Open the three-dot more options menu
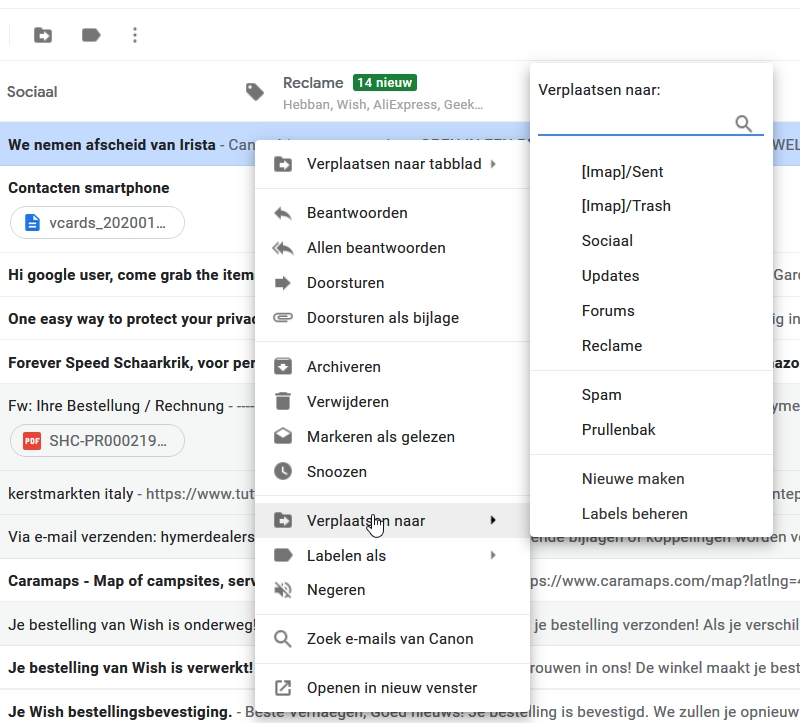The height and width of the screenshot is (723, 800). pyautogui.click(x=135, y=35)
